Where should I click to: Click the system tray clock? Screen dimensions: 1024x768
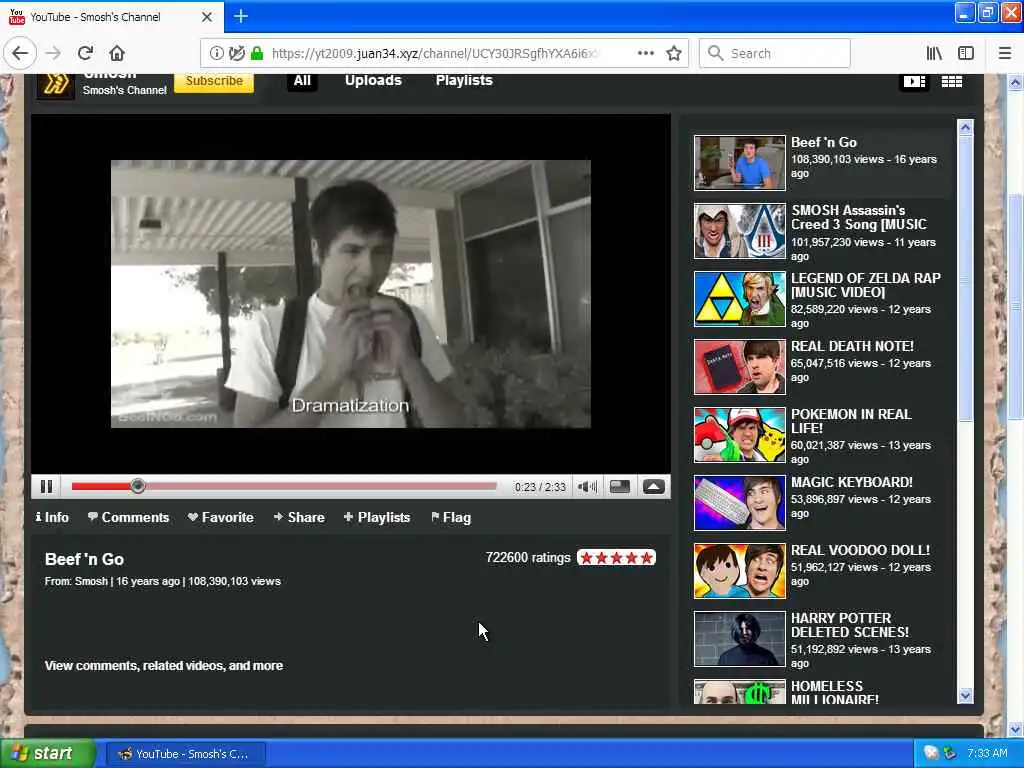(987, 753)
